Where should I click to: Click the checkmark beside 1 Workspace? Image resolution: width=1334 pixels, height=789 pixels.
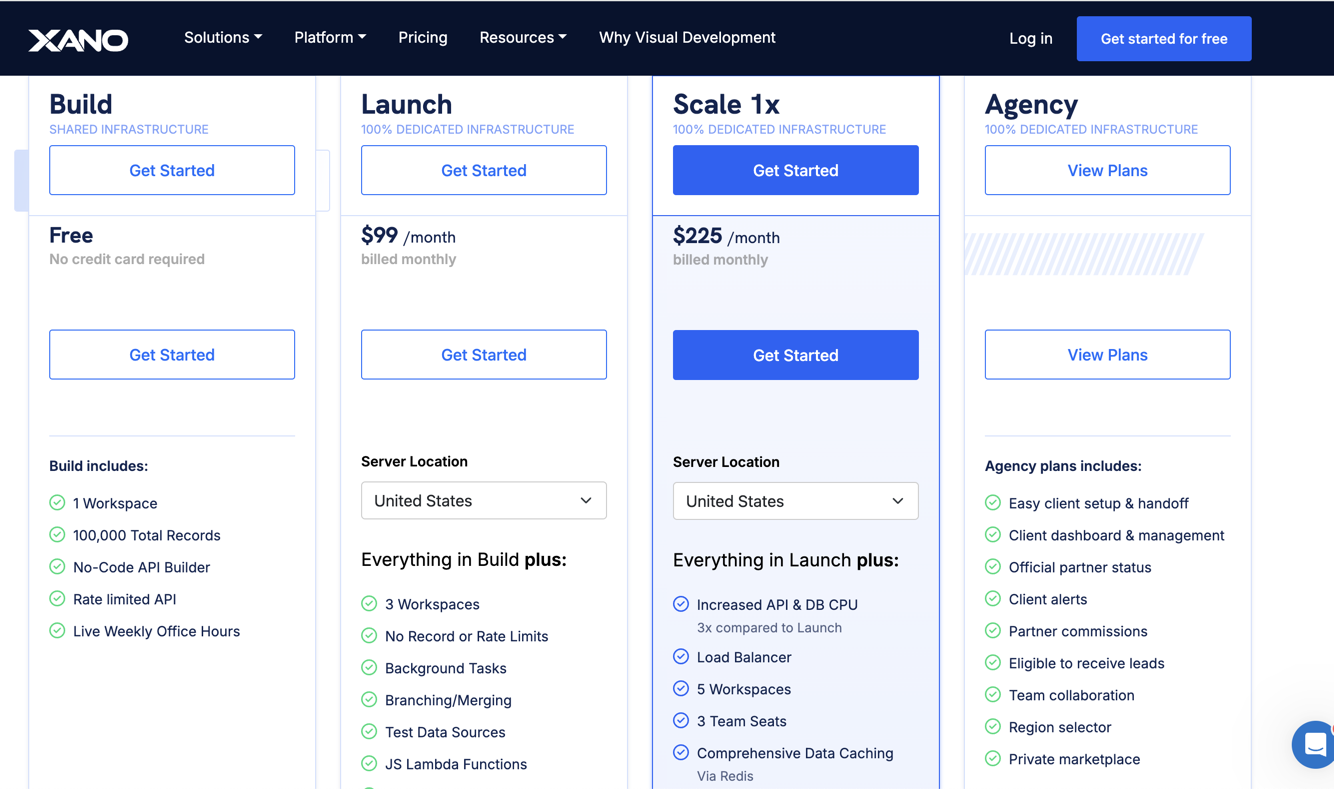coord(57,503)
